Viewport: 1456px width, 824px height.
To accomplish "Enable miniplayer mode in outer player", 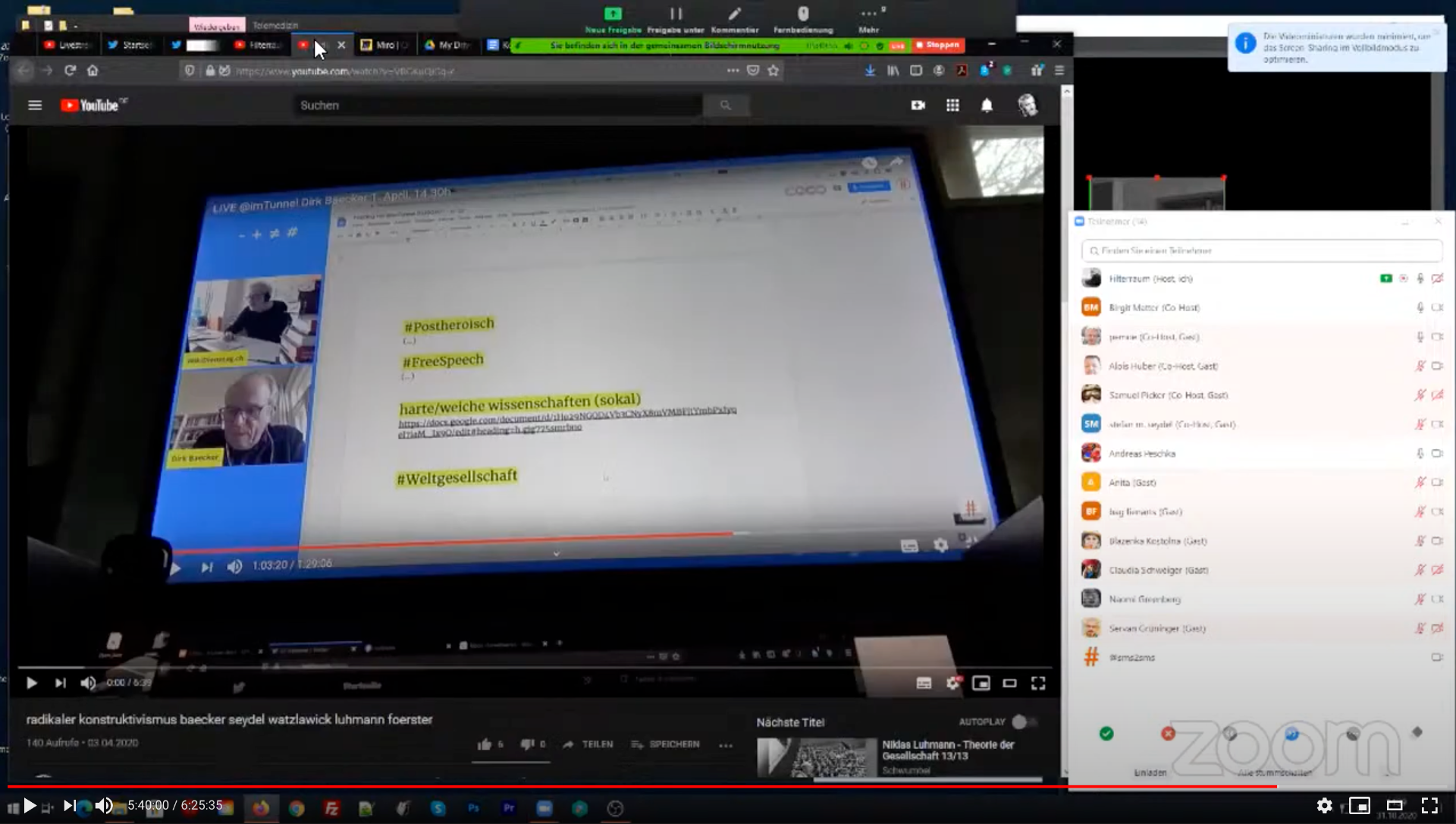I will tap(1359, 806).
